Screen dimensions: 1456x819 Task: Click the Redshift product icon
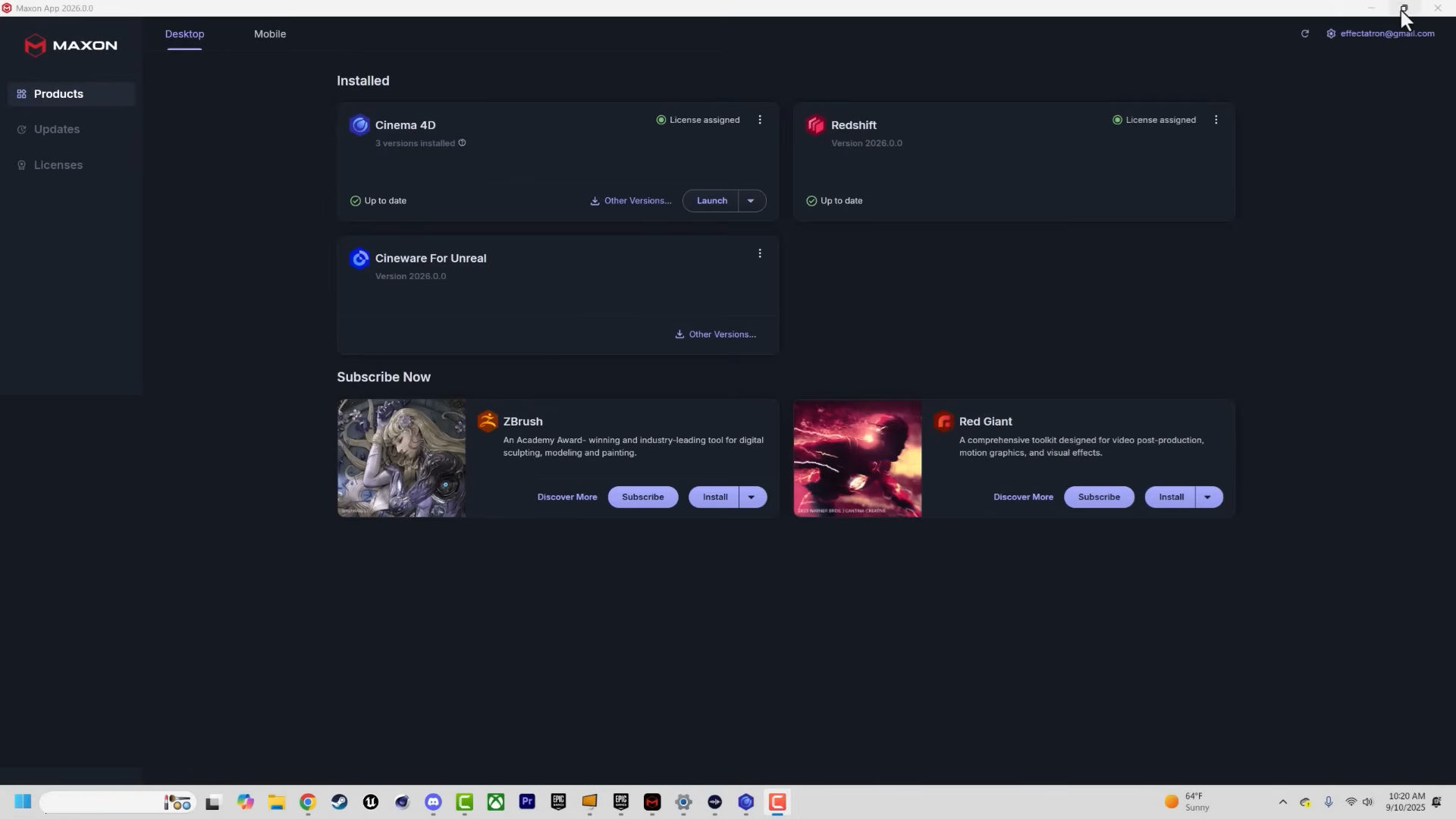click(815, 125)
